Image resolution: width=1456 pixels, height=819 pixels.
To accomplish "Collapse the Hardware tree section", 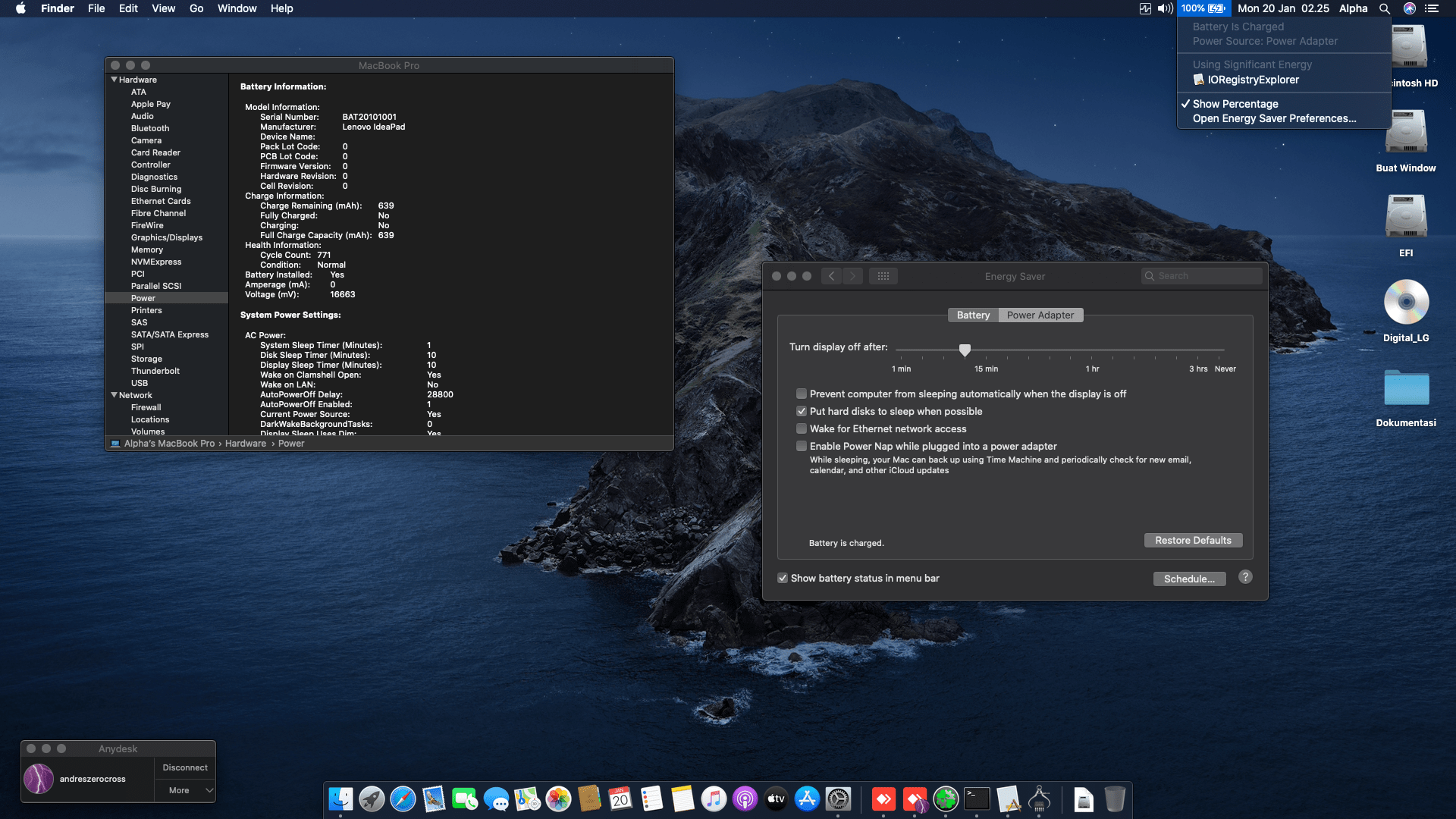I will [x=115, y=80].
